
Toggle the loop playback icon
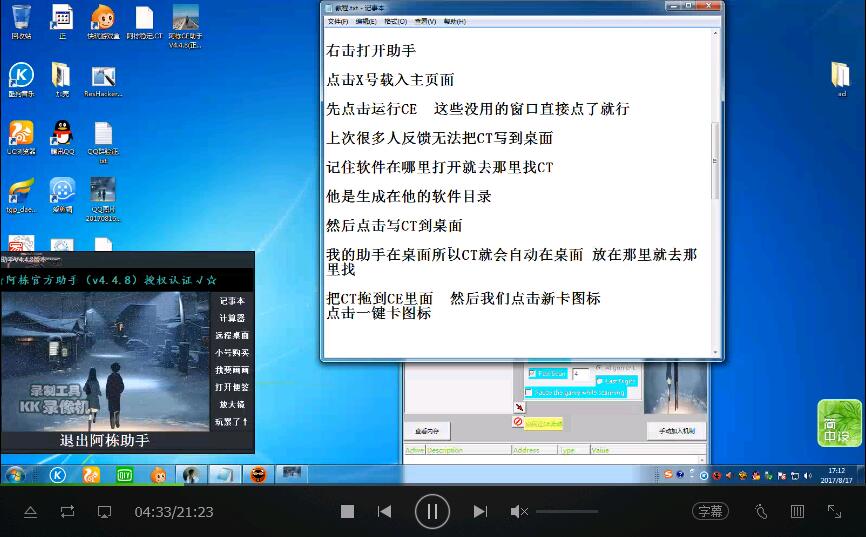click(x=67, y=511)
